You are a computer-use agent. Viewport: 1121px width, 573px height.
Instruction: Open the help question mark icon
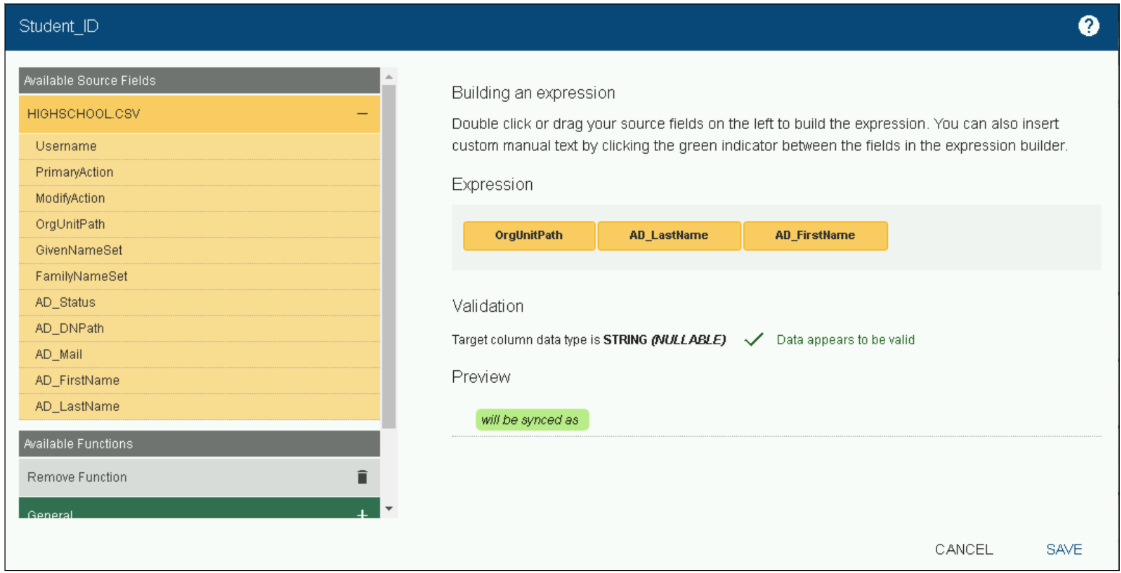pyautogui.click(x=1088, y=26)
